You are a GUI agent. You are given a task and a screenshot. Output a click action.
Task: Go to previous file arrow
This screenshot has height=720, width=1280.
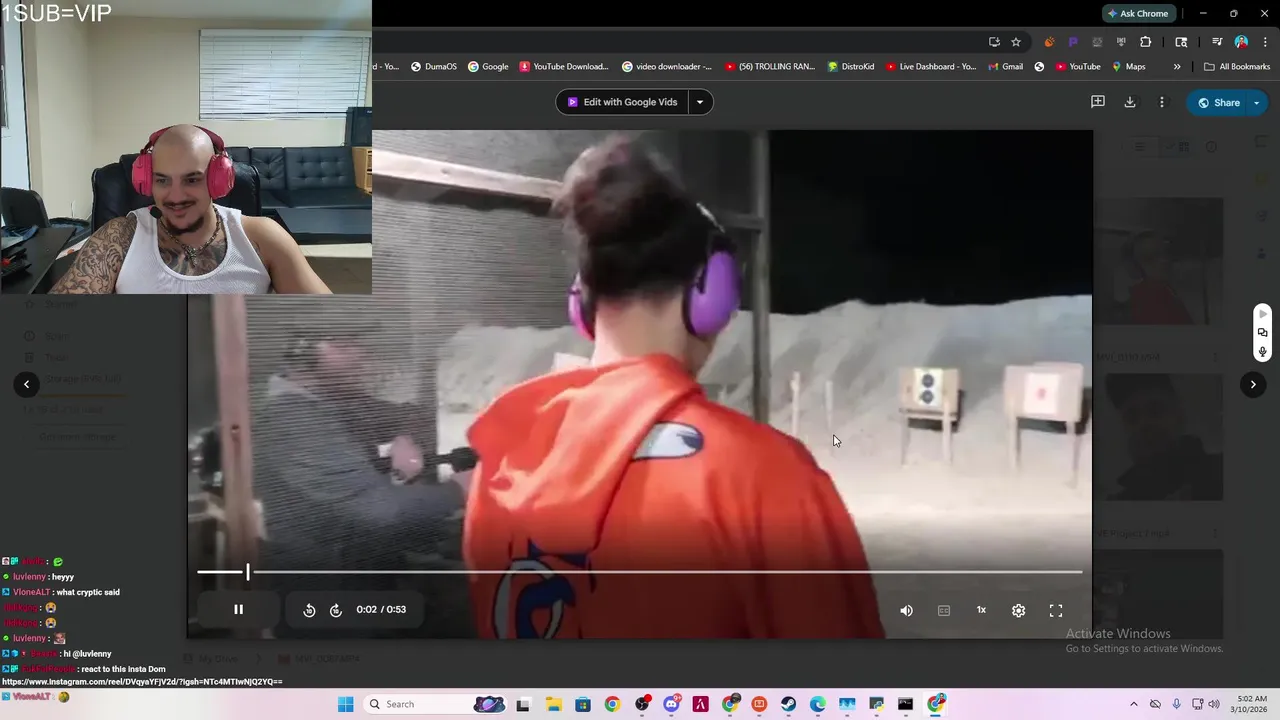click(x=27, y=384)
